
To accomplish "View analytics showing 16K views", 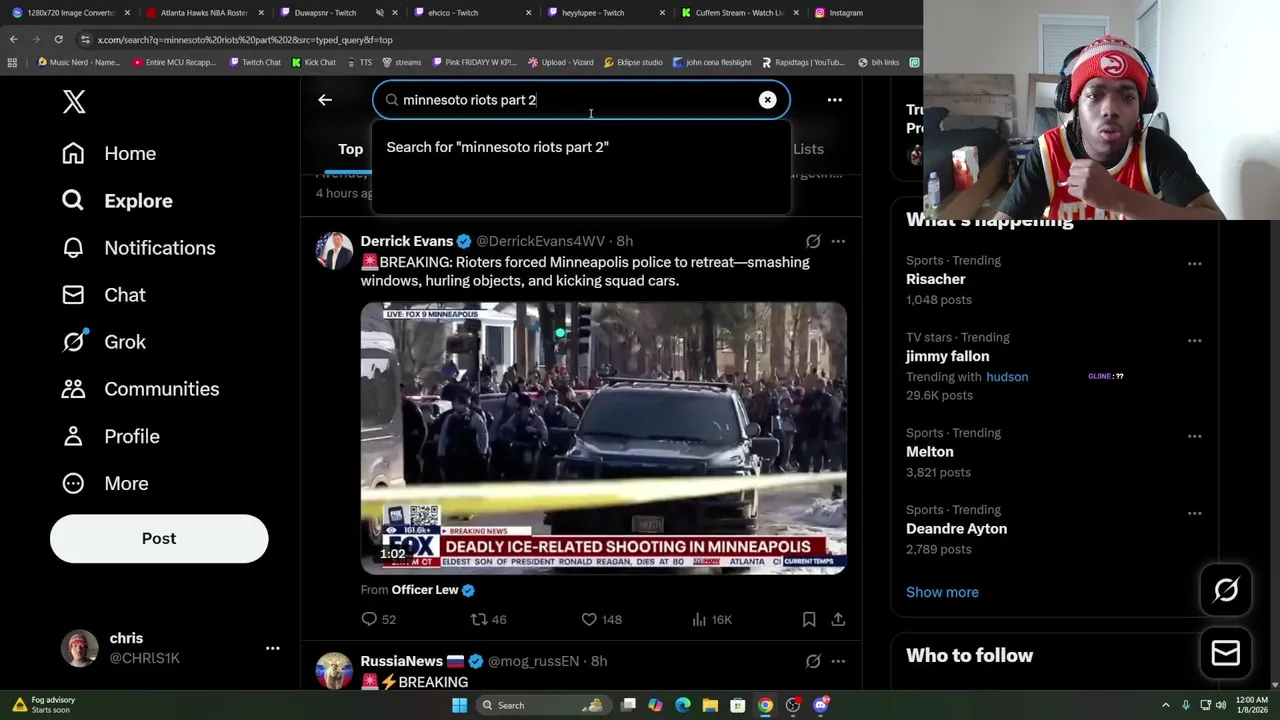I will click(x=711, y=620).
